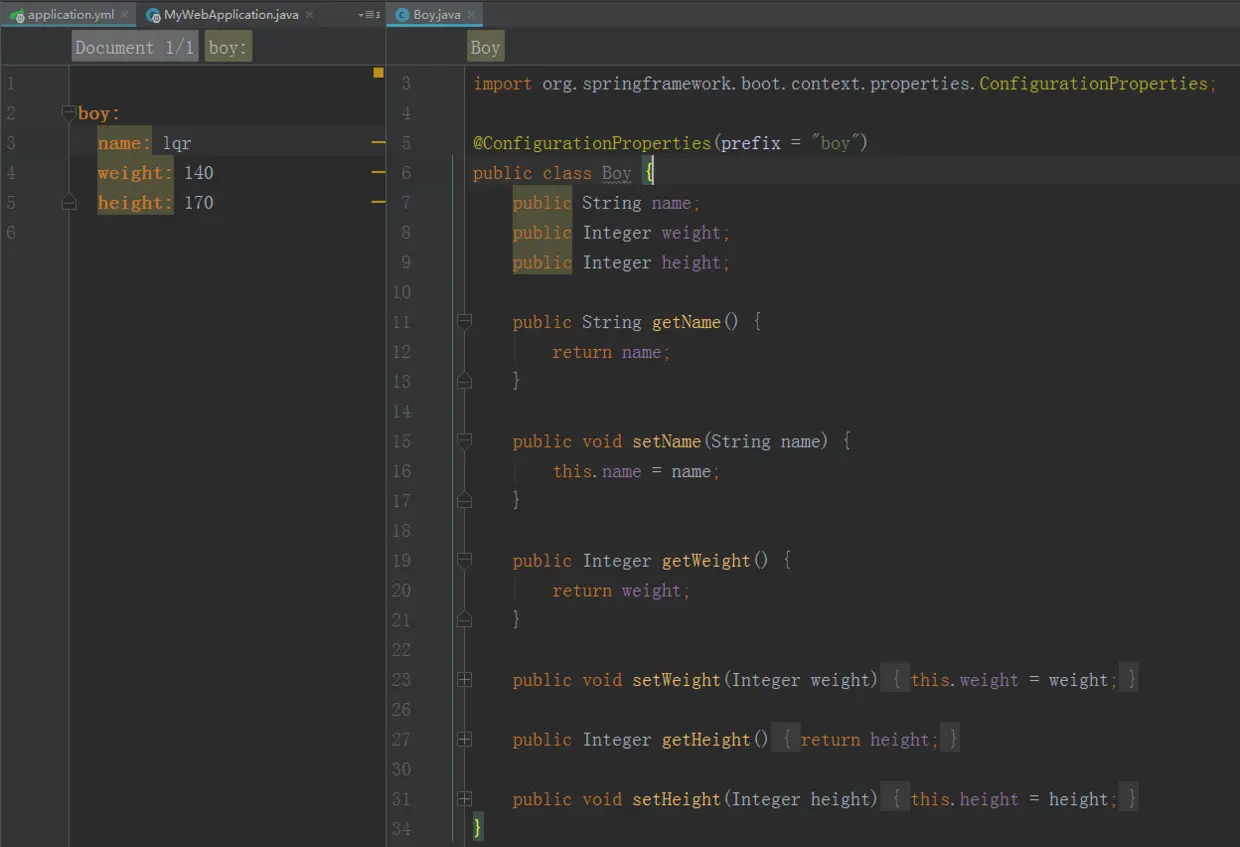Click the import ConfigurationProperties class name
The width and height of the screenshot is (1240, 847).
coord(1094,83)
